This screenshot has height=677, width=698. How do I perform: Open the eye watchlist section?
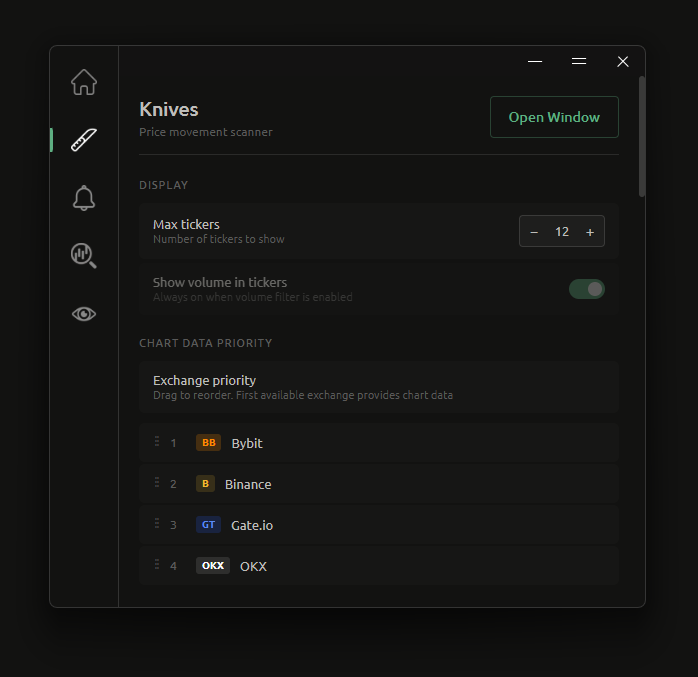coord(84,314)
